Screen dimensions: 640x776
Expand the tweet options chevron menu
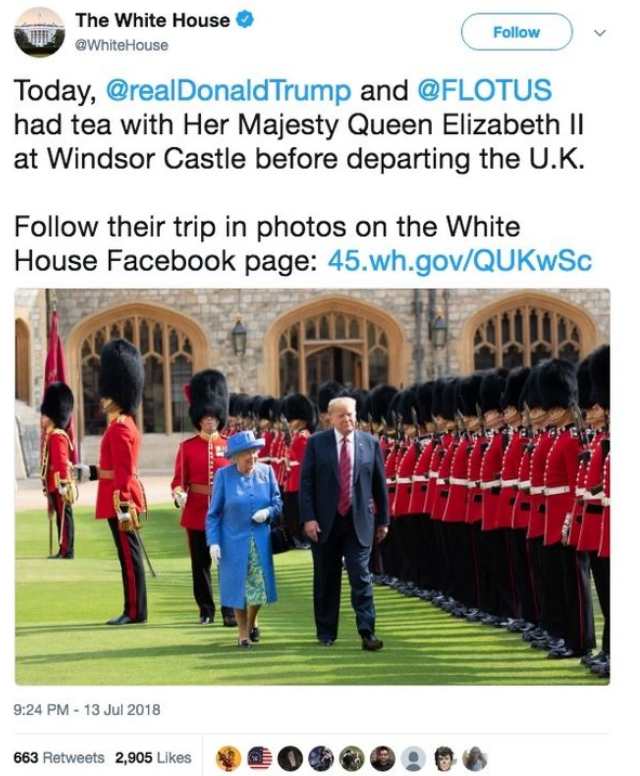point(600,33)
